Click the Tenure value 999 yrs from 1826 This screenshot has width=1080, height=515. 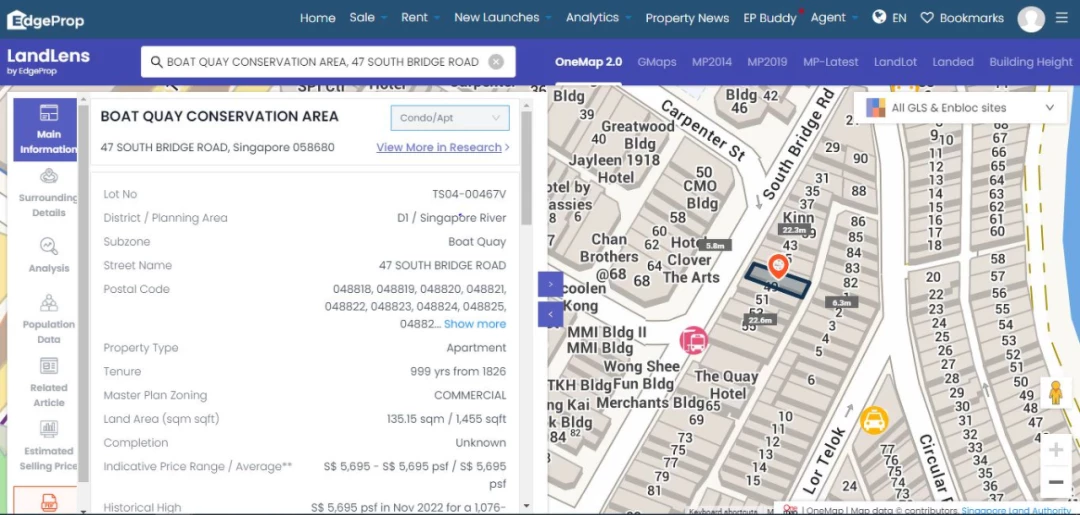tap(458, 372)
